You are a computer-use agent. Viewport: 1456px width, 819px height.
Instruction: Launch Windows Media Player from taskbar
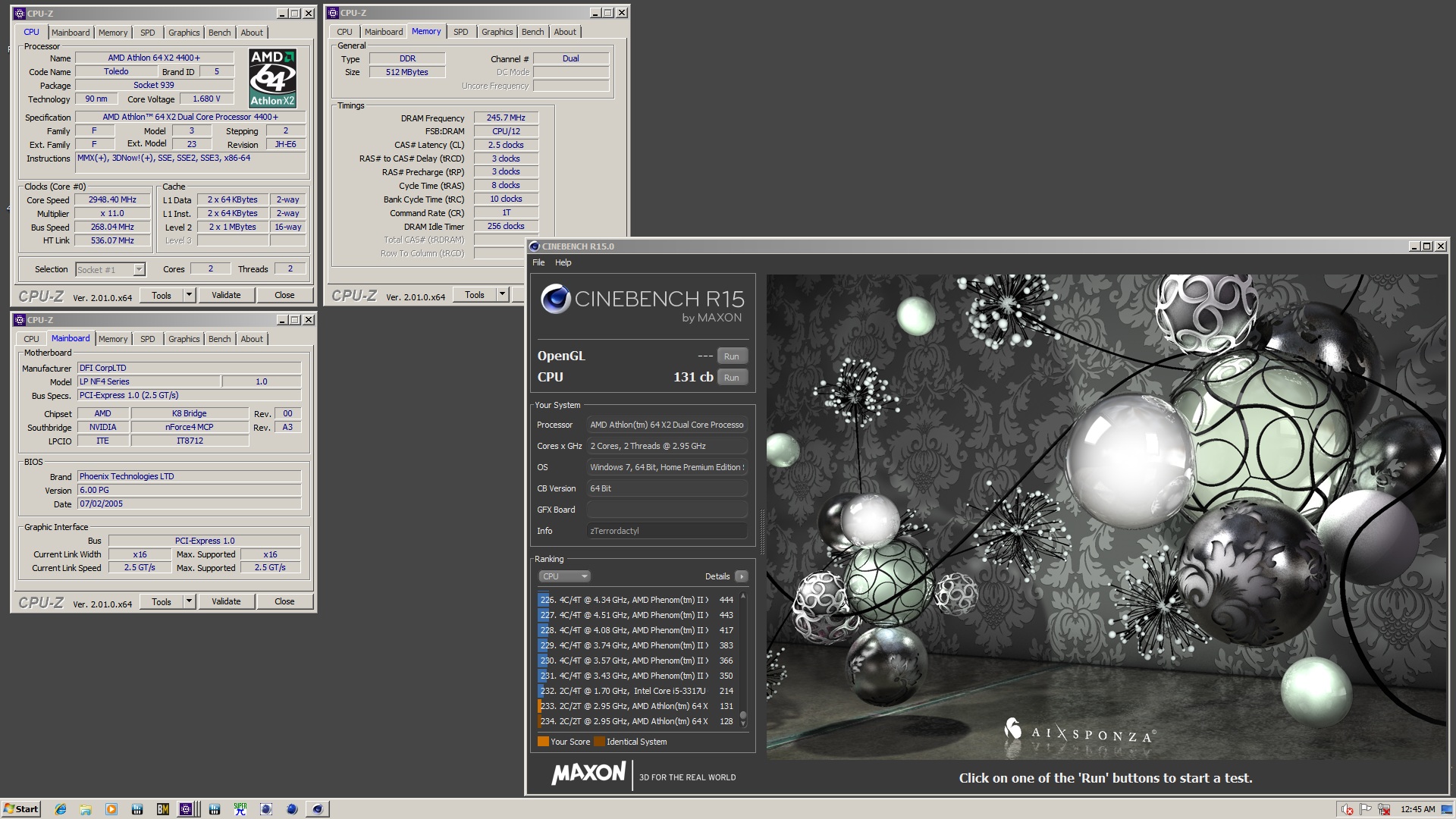pos(111,809)
